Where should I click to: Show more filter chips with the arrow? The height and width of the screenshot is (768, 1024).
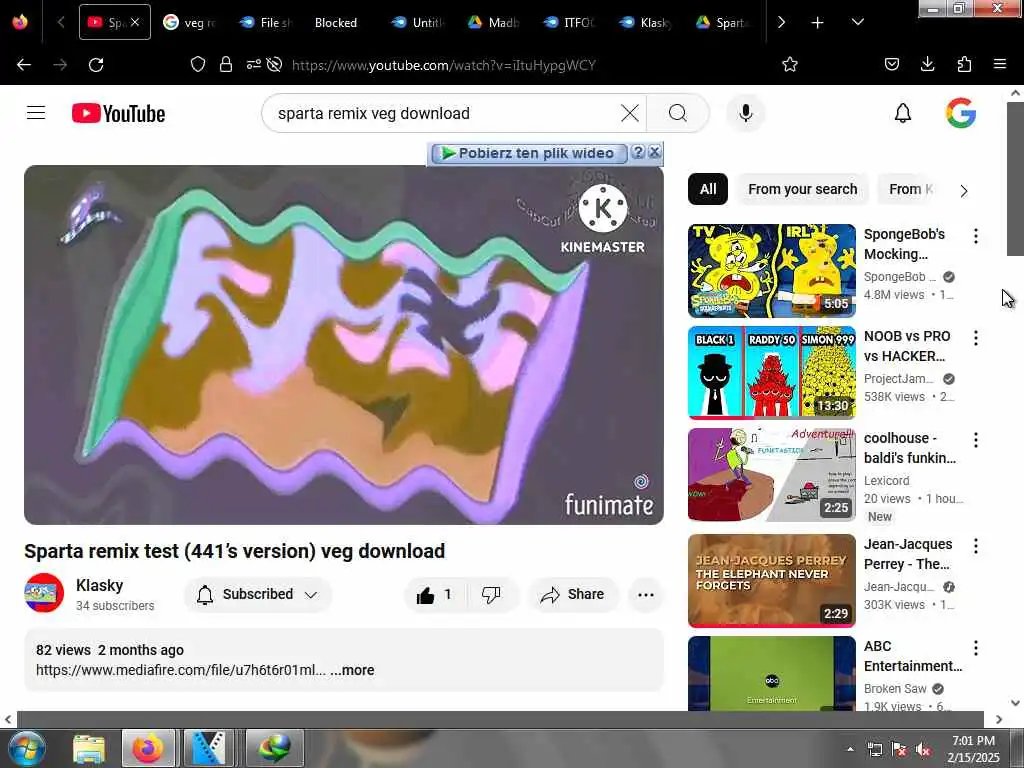[964, 191]
